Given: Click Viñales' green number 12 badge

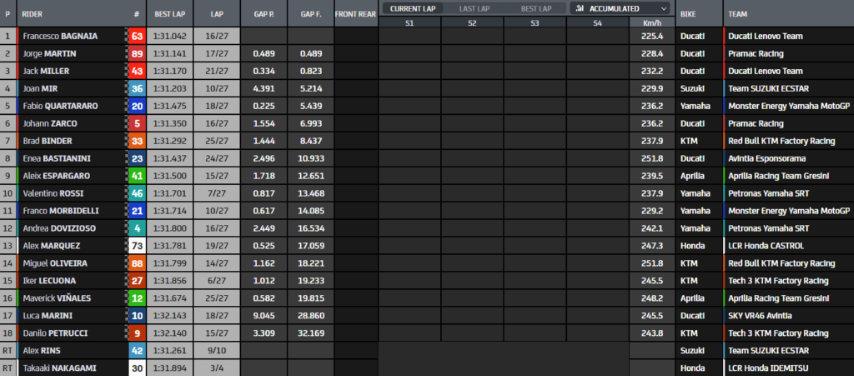Looking at the screenshot, I should 137,298.
